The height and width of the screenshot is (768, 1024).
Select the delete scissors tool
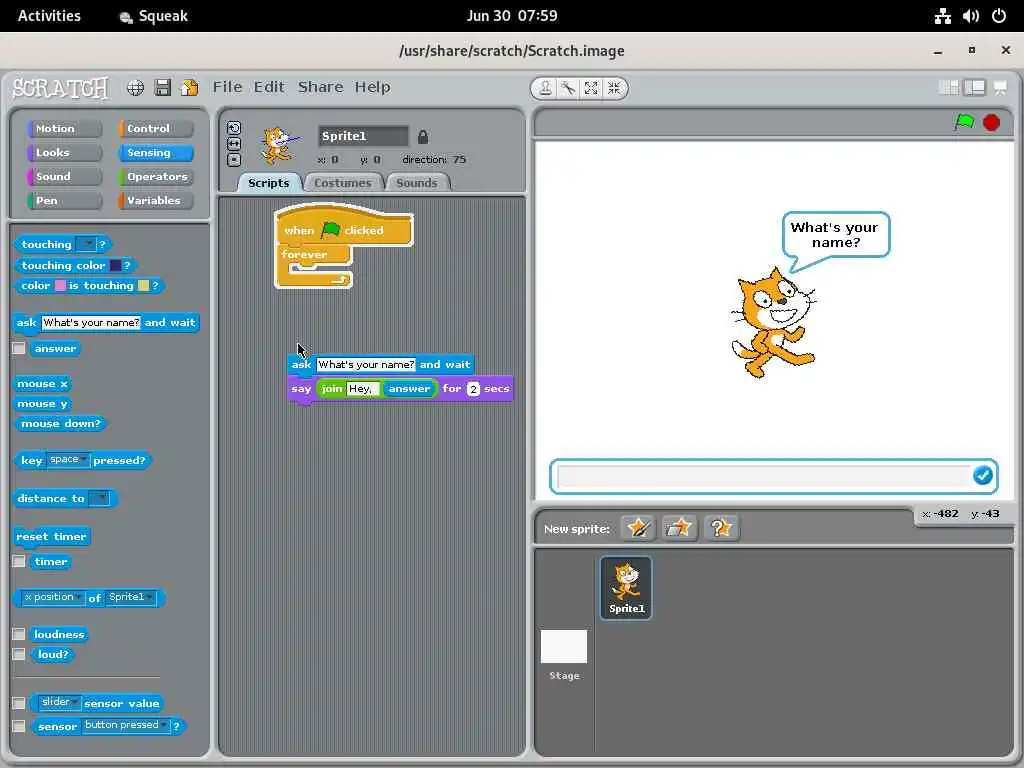click(568, 88)
